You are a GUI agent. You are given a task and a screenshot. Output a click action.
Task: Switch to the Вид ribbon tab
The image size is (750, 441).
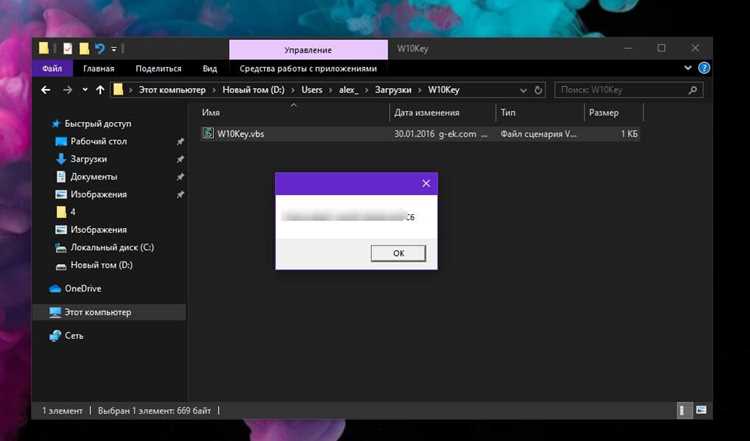[x=210, y=68]
